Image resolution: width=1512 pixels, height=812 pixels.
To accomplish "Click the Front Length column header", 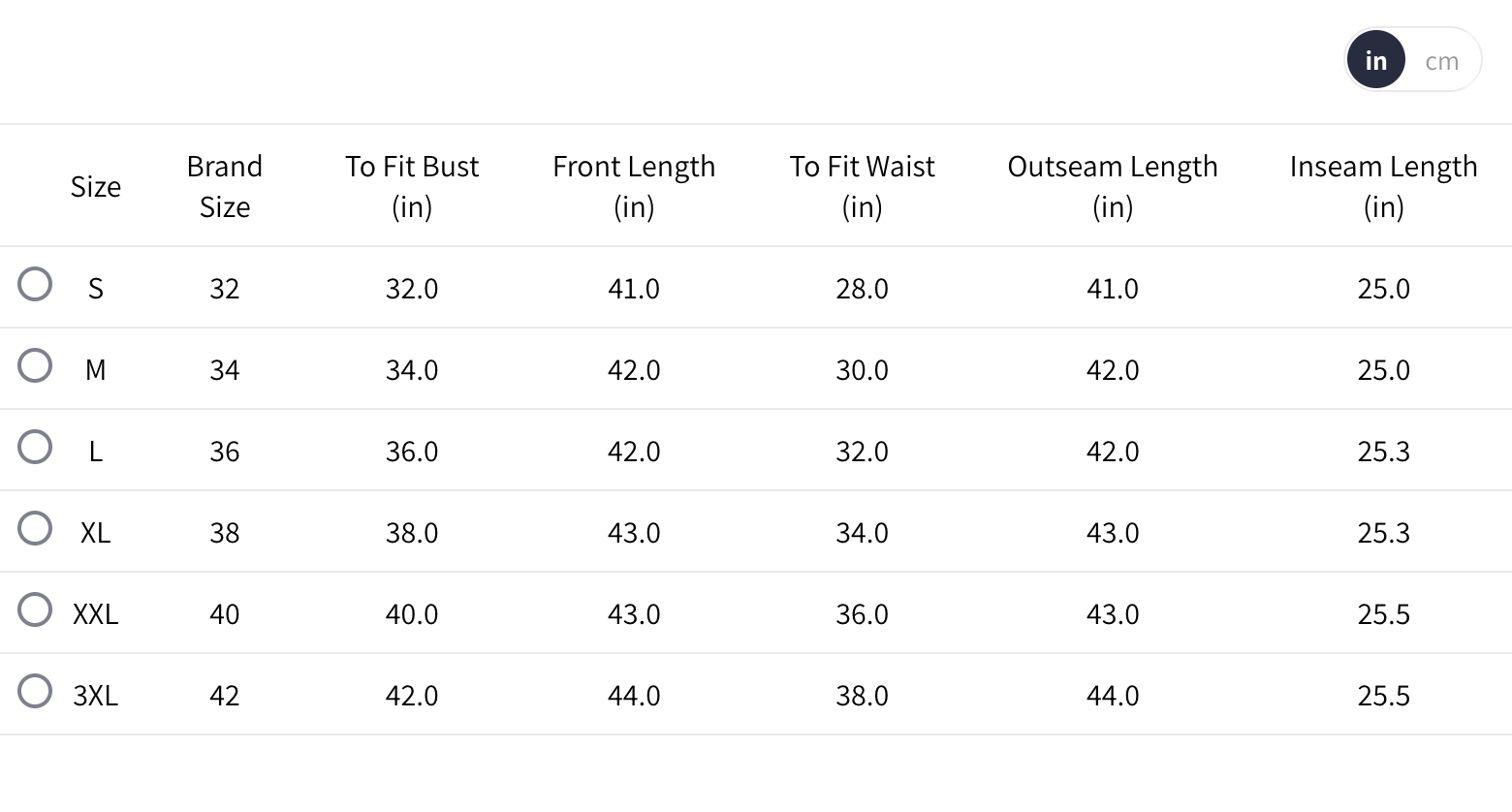I will pos(634,186).
